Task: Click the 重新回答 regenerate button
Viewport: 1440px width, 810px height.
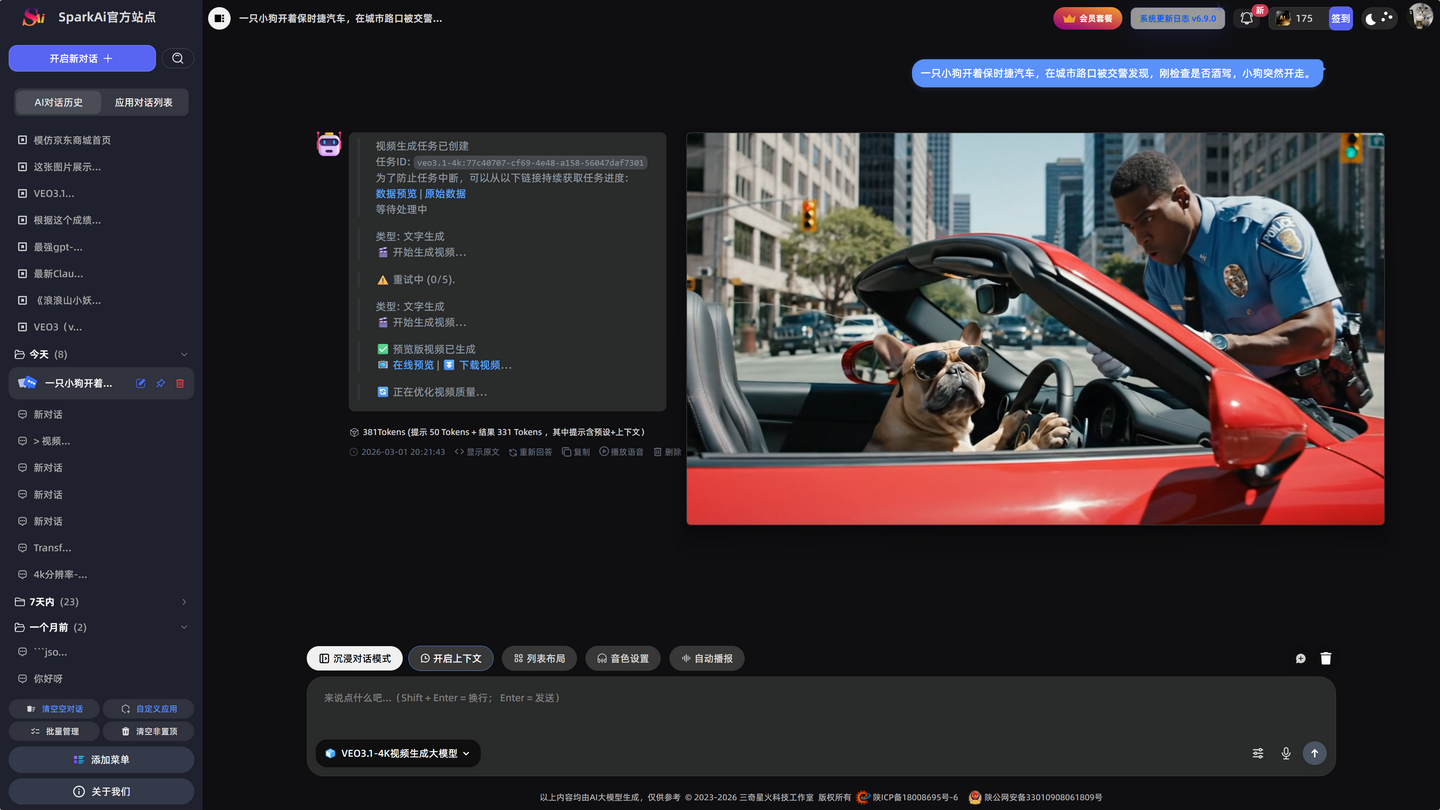Action: click(530, 452)
